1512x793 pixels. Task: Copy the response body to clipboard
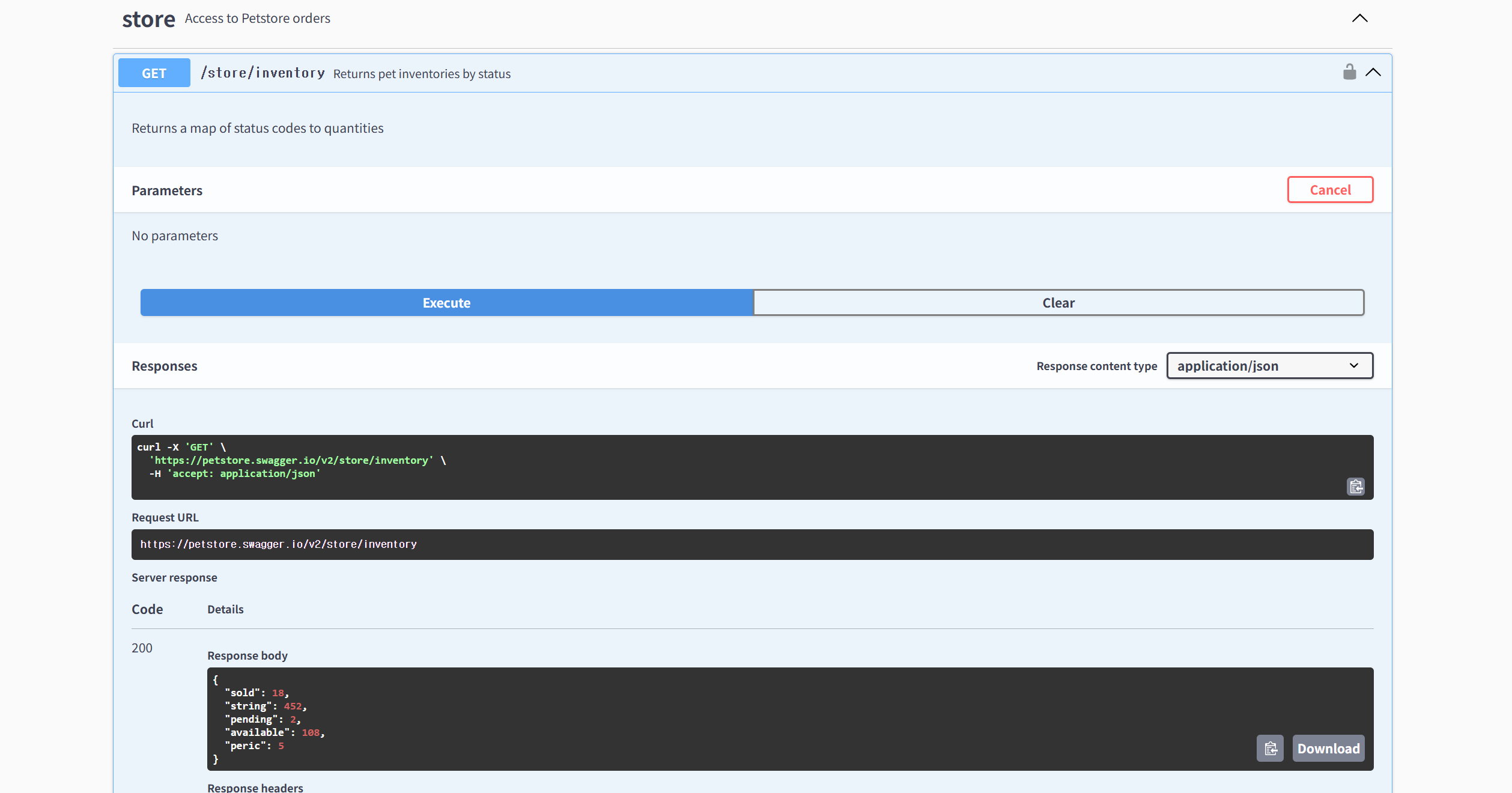(x=1270, y=748)
